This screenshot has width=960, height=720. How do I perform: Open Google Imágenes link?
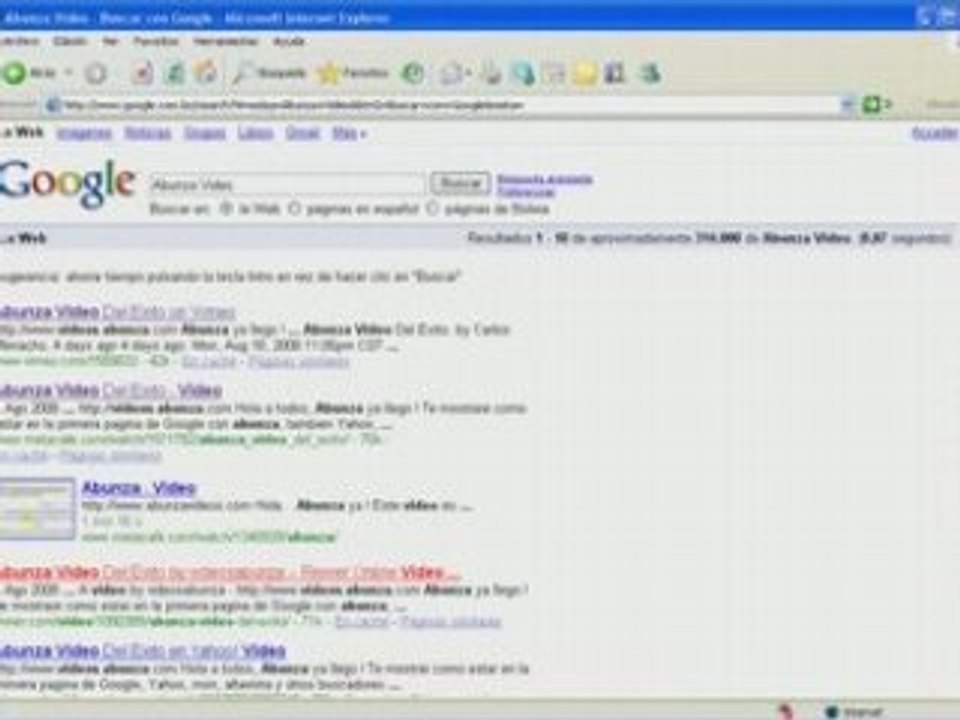[x=84, y=133]
